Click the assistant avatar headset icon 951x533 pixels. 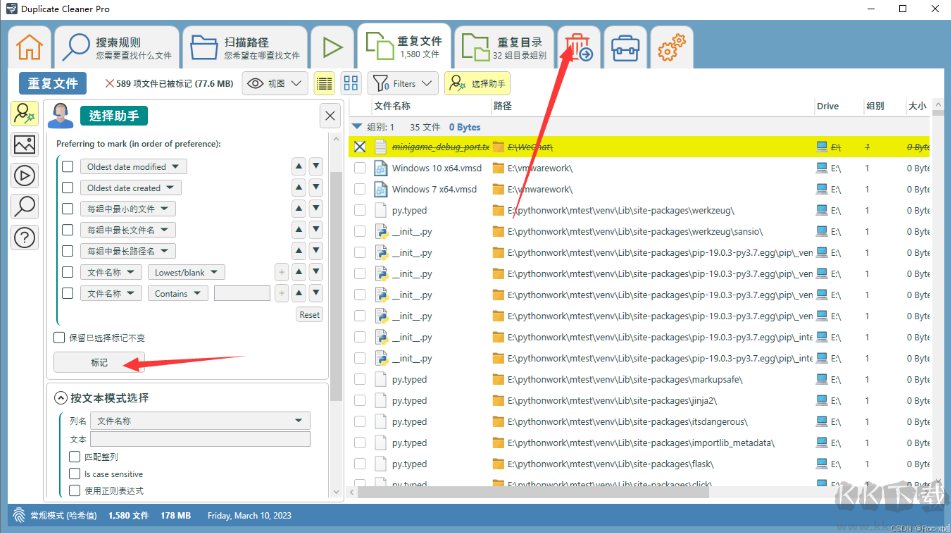point(60,115)
